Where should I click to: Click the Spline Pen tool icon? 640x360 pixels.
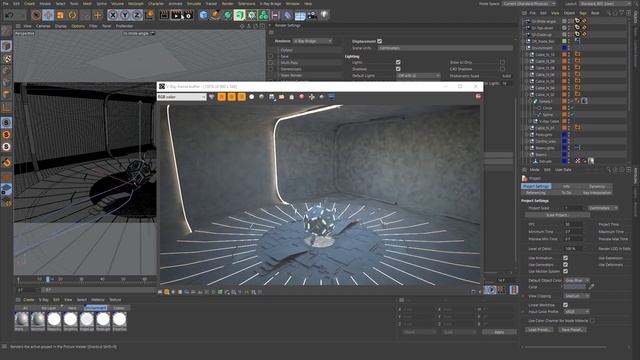tap(216, 15)
